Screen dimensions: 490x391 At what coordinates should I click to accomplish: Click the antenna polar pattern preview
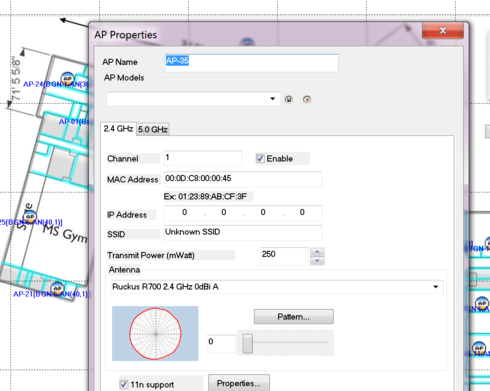(155, 333)
